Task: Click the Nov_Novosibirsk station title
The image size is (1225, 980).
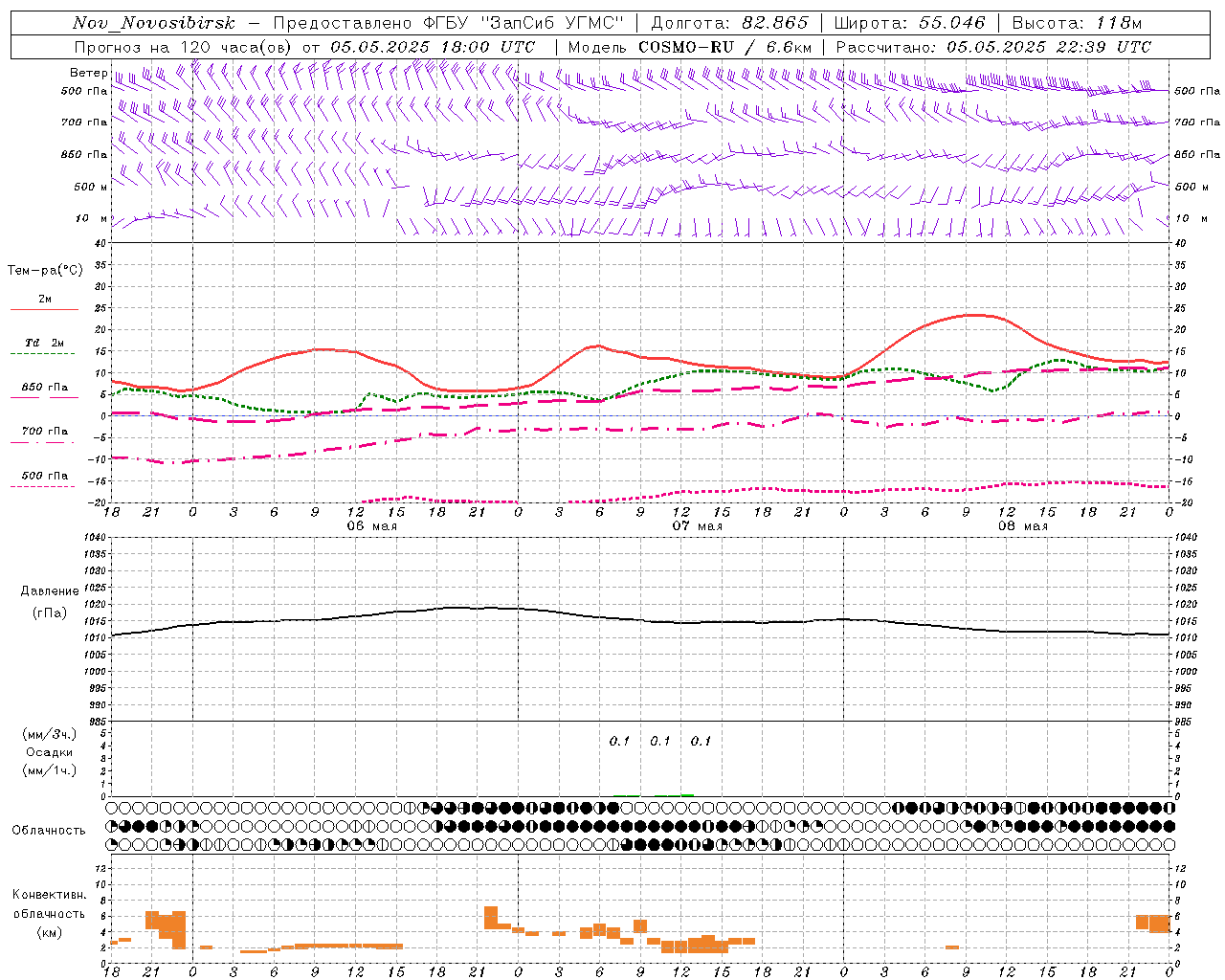Action: [x=153, y=23]
